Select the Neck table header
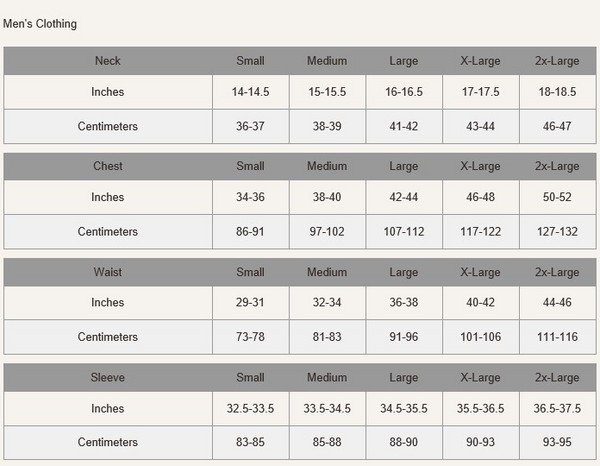The height and width of the screenshot is (466, 600). 108,61
